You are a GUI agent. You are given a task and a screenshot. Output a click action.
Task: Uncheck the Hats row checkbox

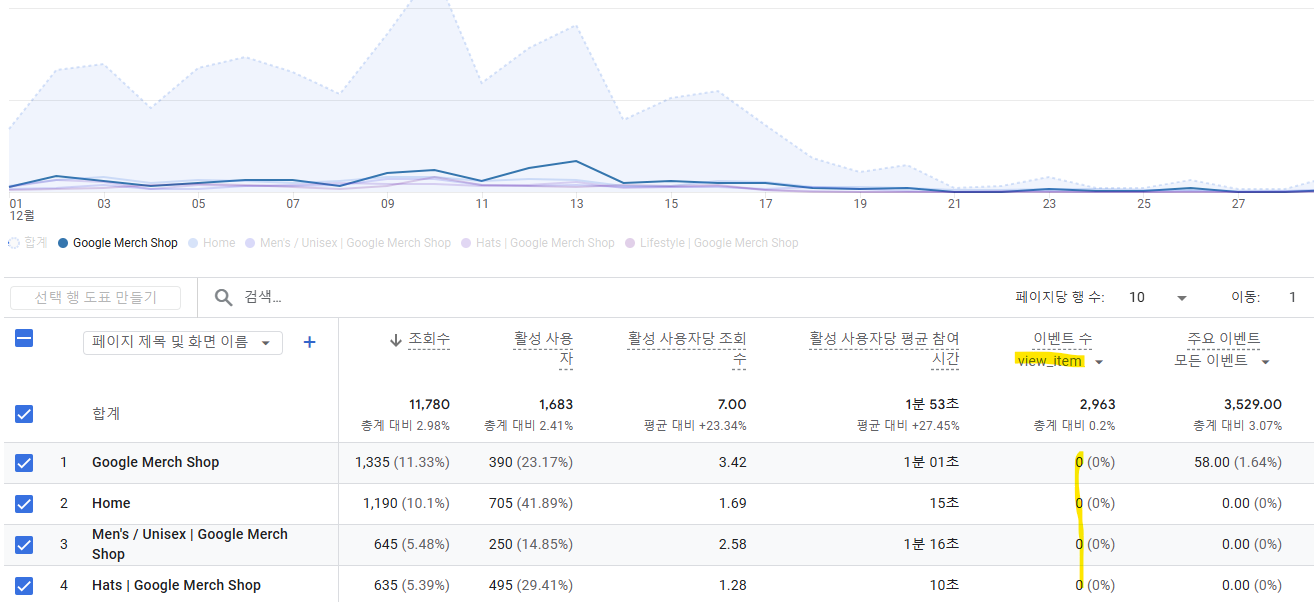tap(24, 586)
